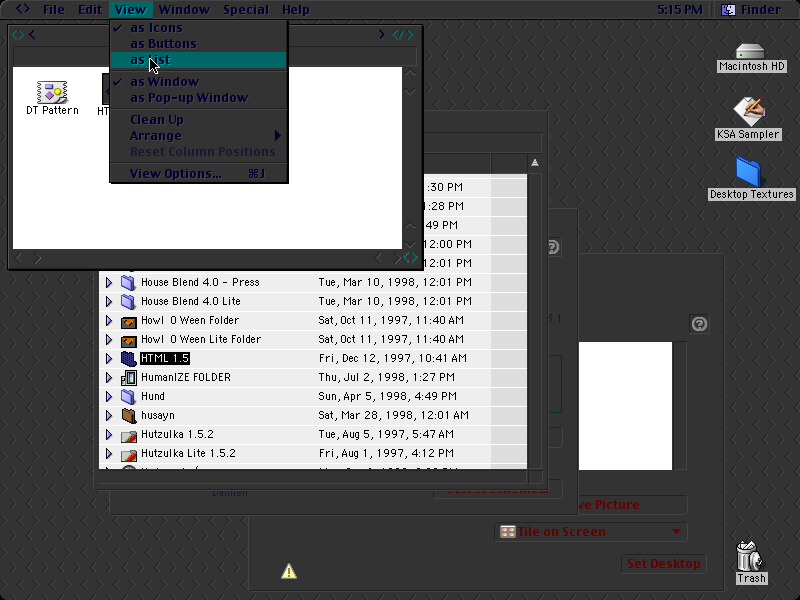This screenshot has width=800, height=600.
Task: Expand the Hutzulka 1.5.2 disclosure triangle
Action: coord(109,435)
